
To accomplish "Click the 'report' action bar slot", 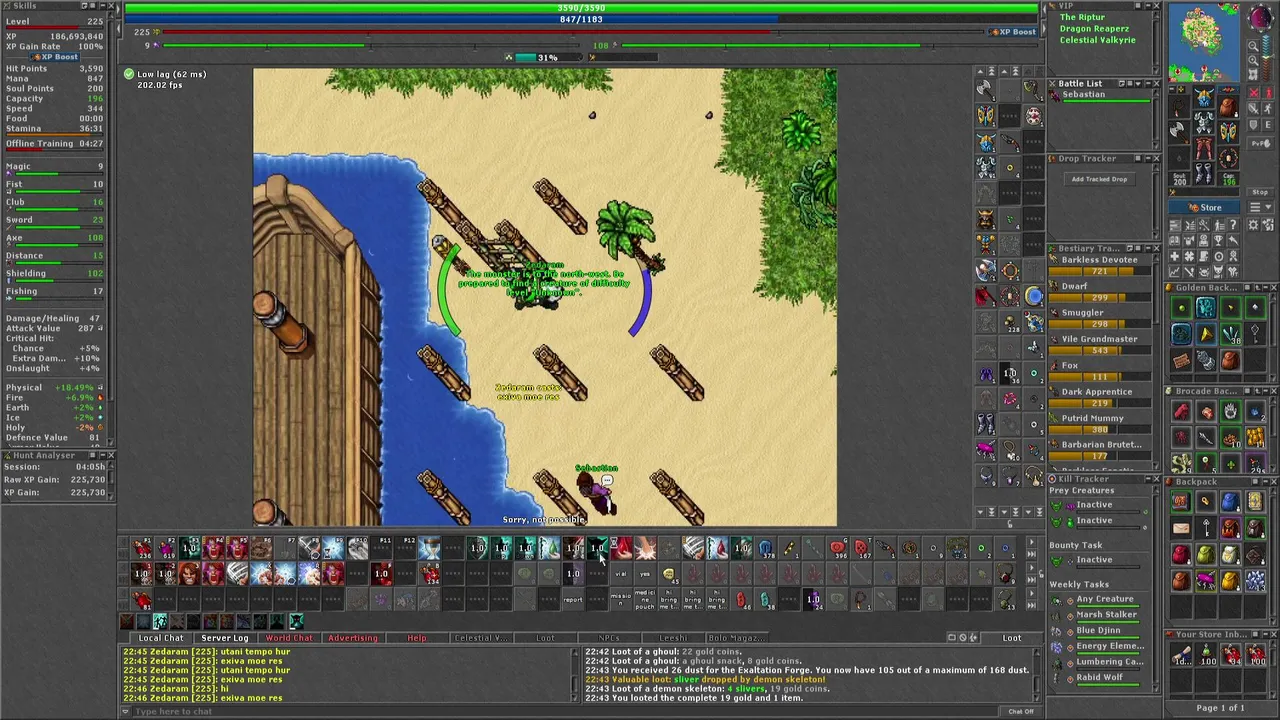I will click(573, 599).
